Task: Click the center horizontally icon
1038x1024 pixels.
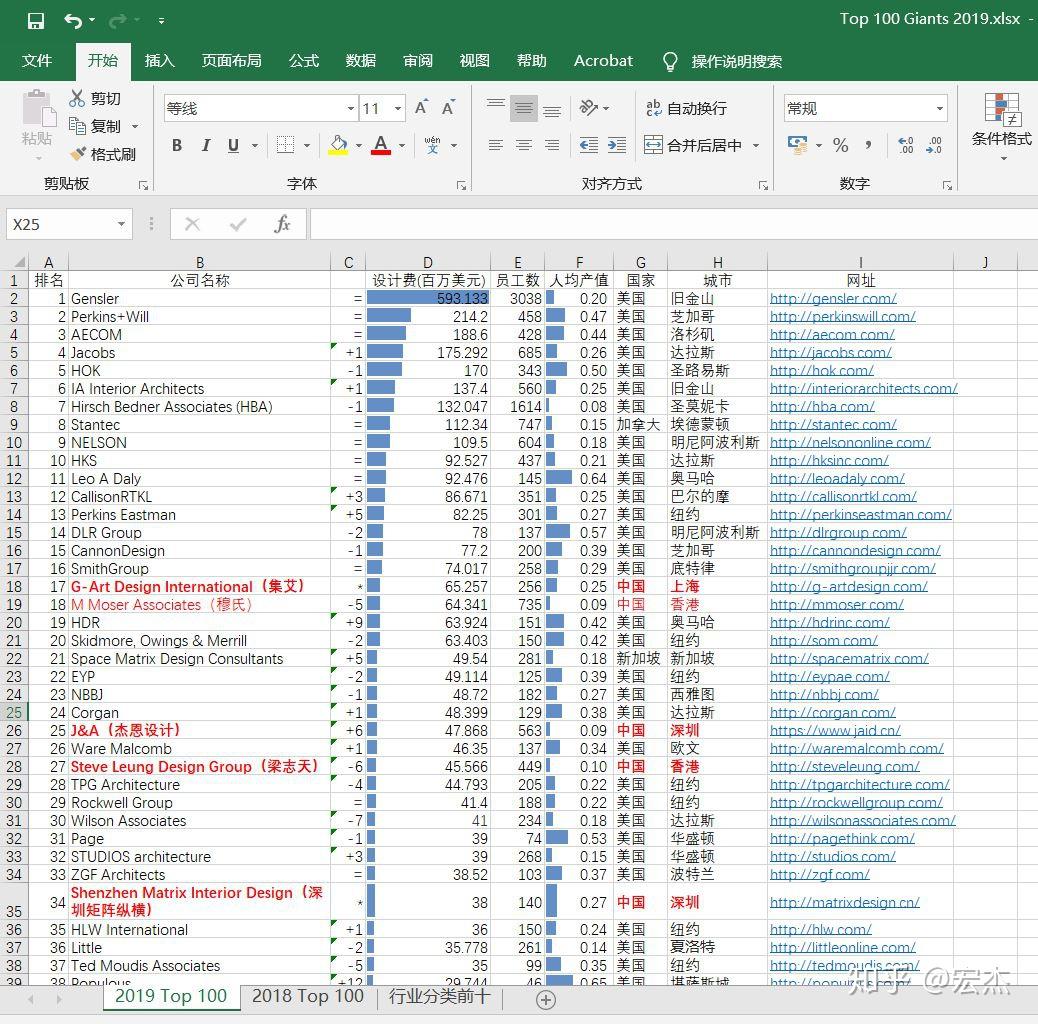Action: 524,145
